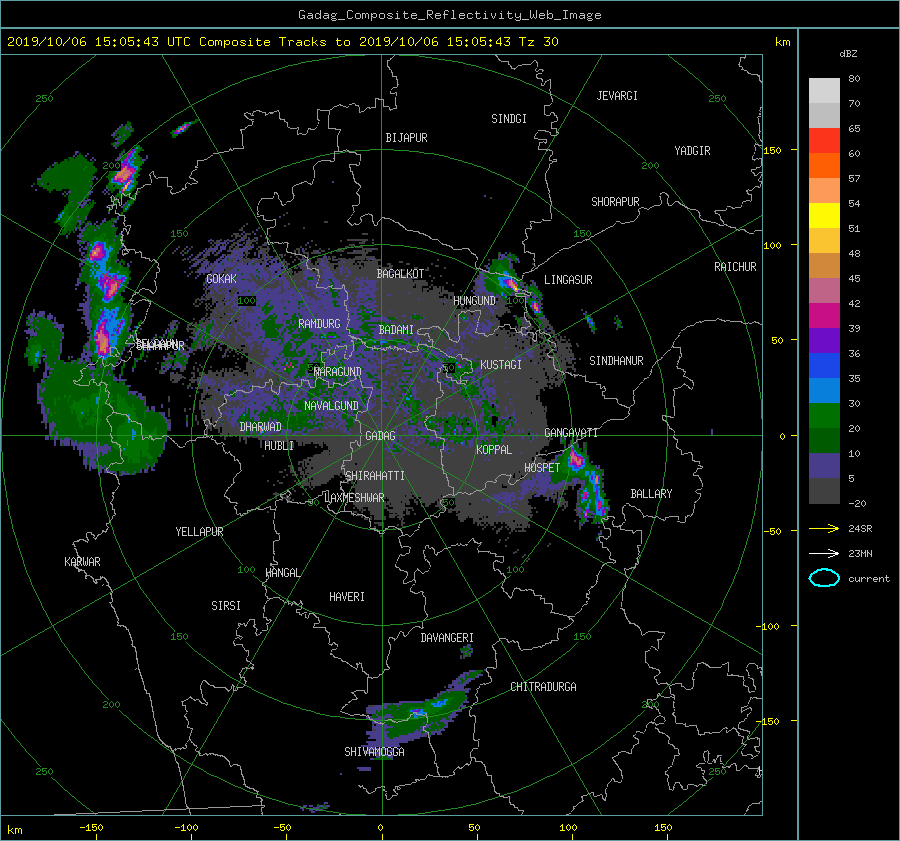Click the BIJAPUR city label
900x841 pixels.
click(406, 138)
